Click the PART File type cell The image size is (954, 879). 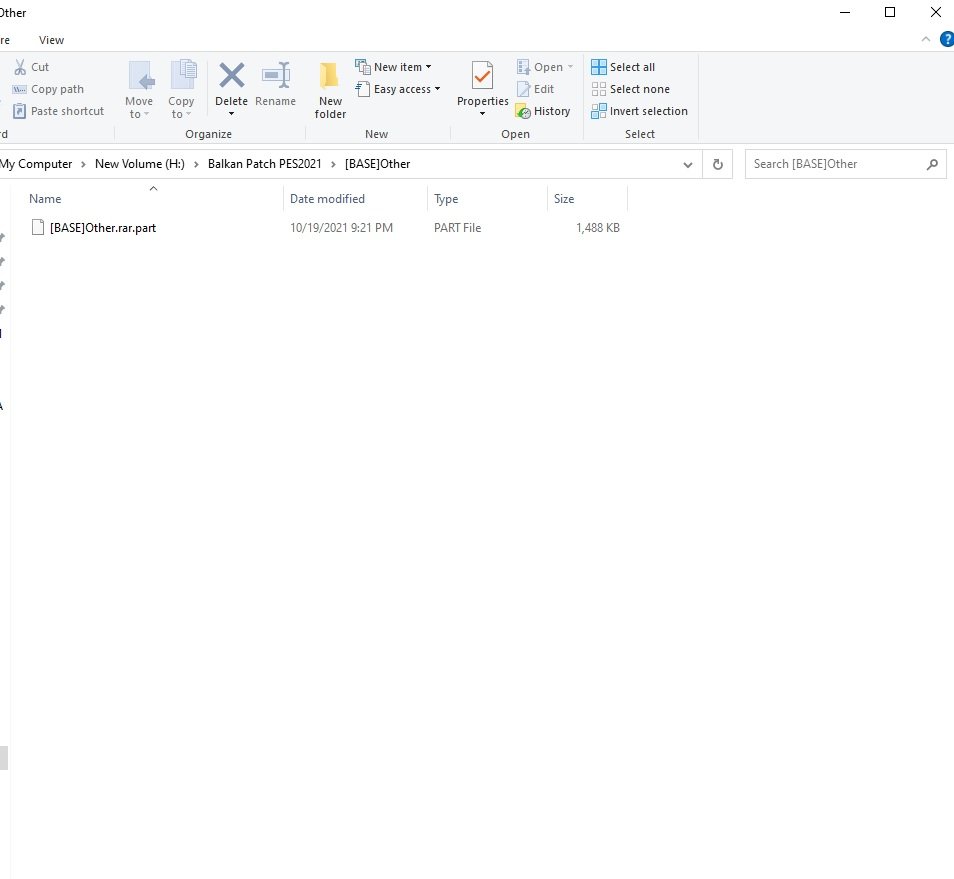458,228
